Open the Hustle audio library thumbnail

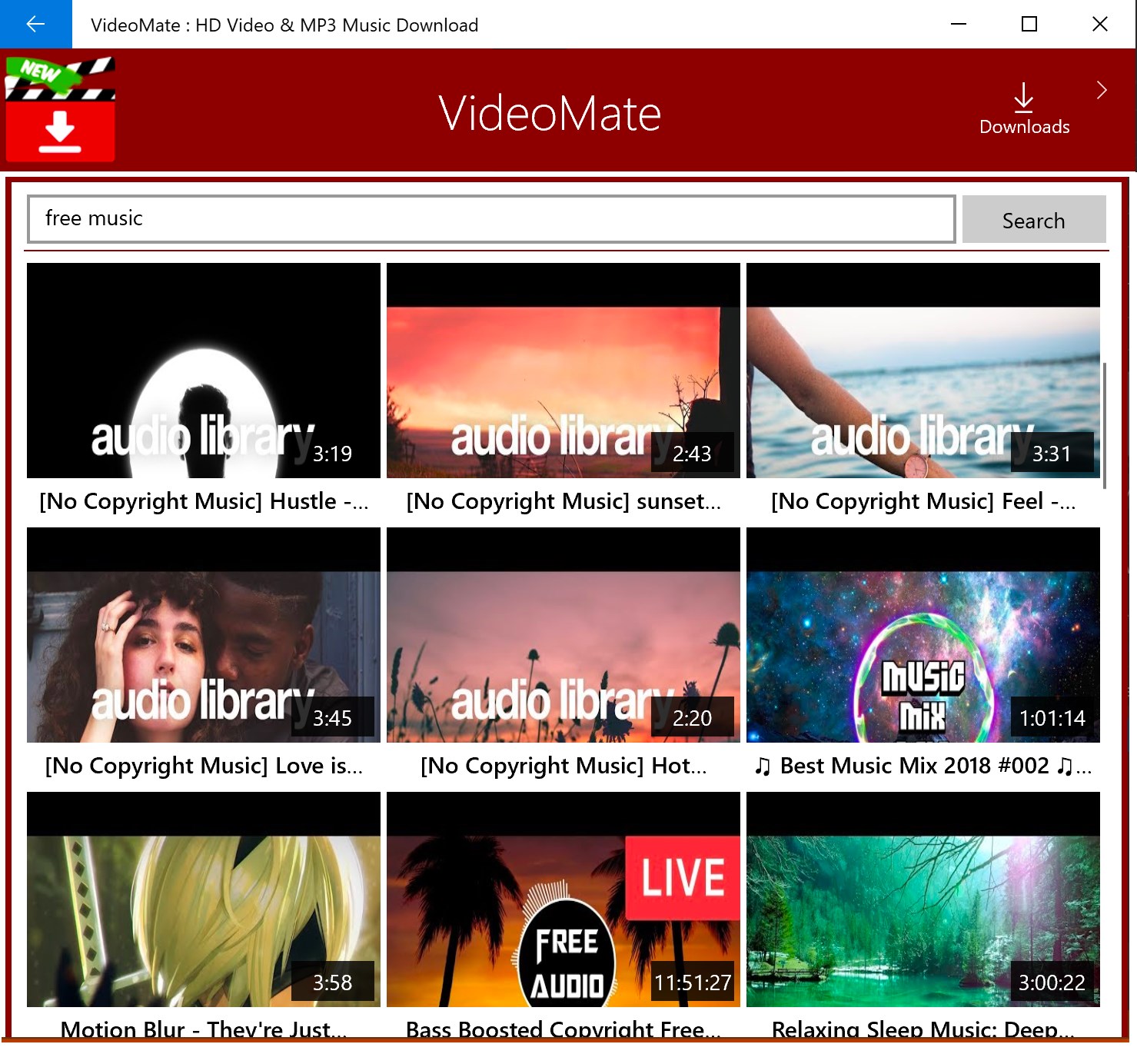(x=204, y=371)
